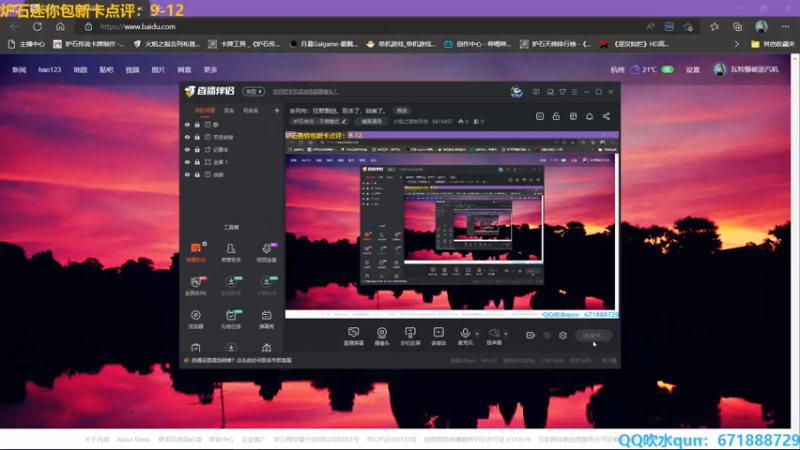Viewport: 800px width, 450px height.
Task: Open Baidu 地图 nav link
Action: [80, 69]
